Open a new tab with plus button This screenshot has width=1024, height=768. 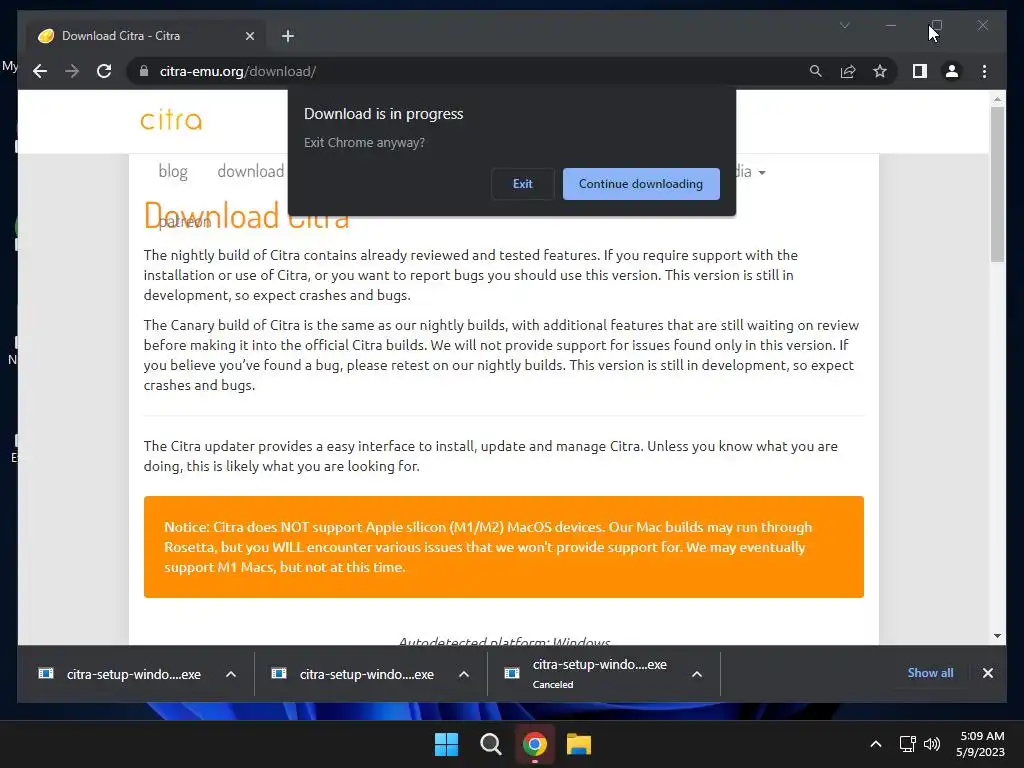click(x=287, y=36)
